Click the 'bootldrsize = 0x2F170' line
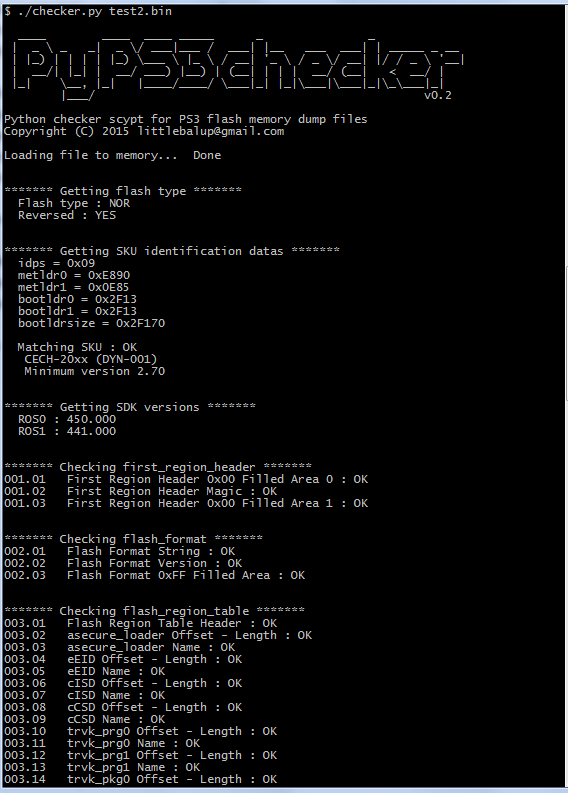This screenshot has height=793, width=568. pyautogui.click(x=92, y=323)
